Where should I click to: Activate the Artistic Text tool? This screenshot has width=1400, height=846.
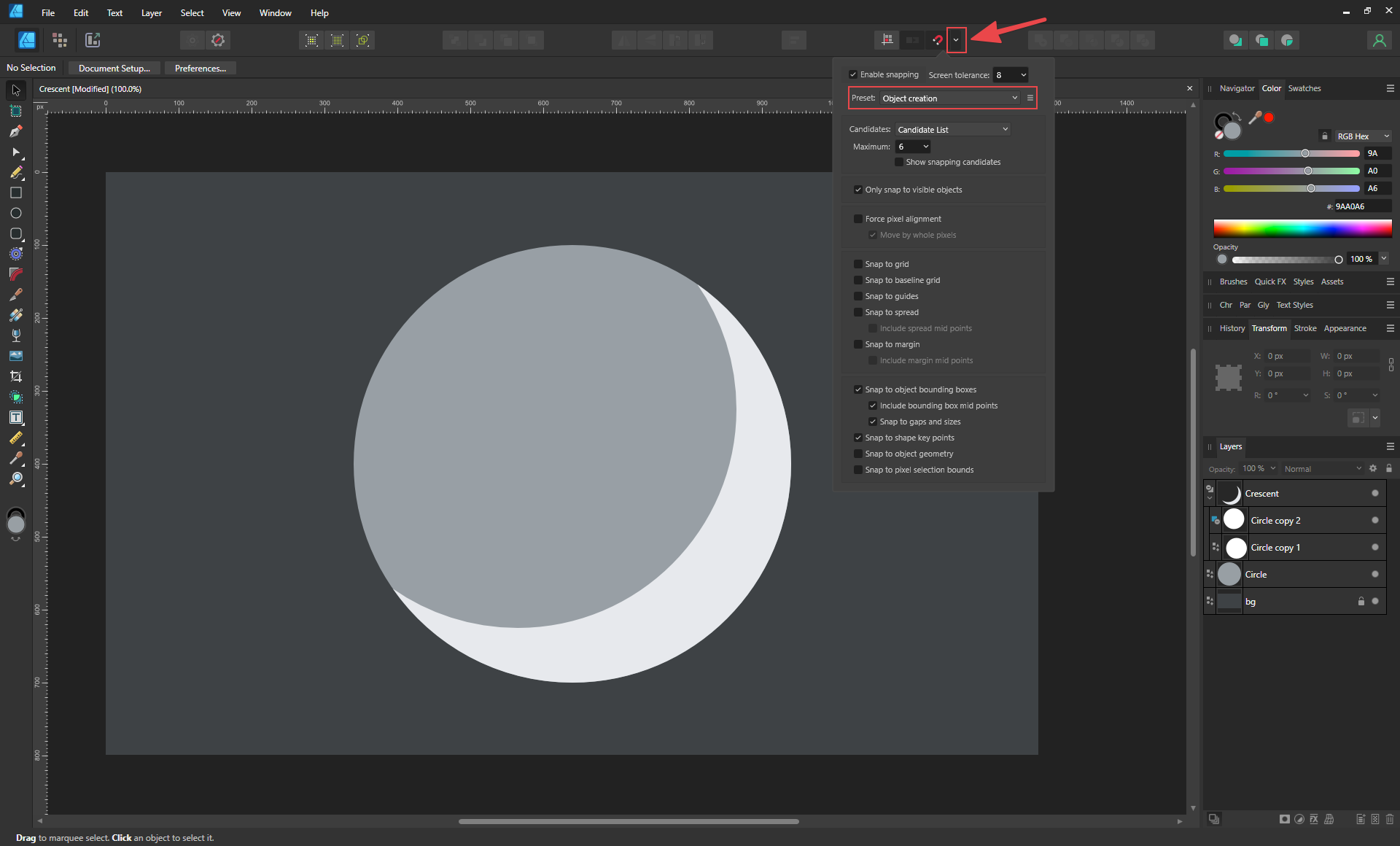[16, 417]
